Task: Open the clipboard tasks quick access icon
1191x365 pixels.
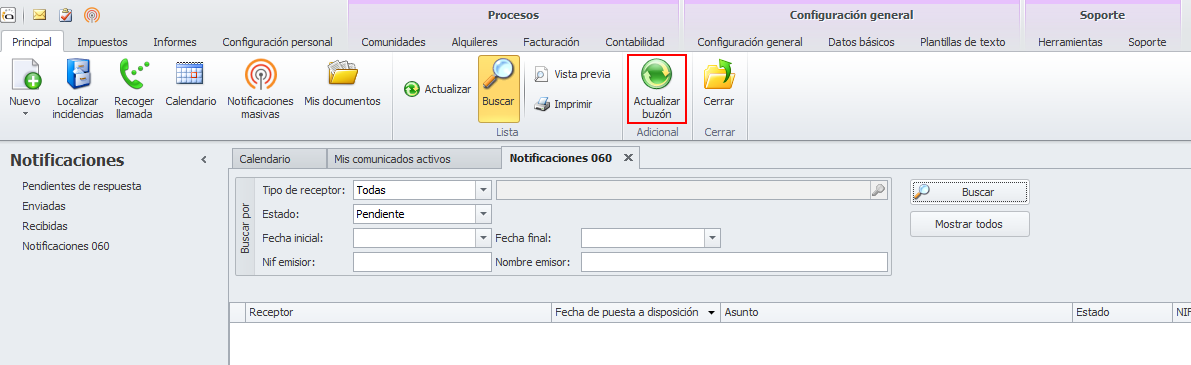Action: click(65, 14)
